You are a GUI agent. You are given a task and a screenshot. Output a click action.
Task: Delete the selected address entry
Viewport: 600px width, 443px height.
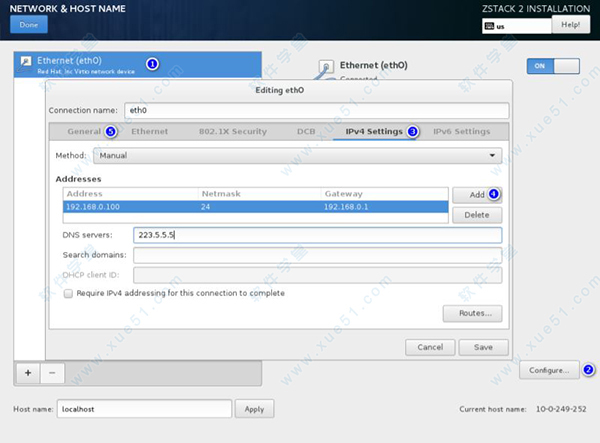[x=476, y=215]
